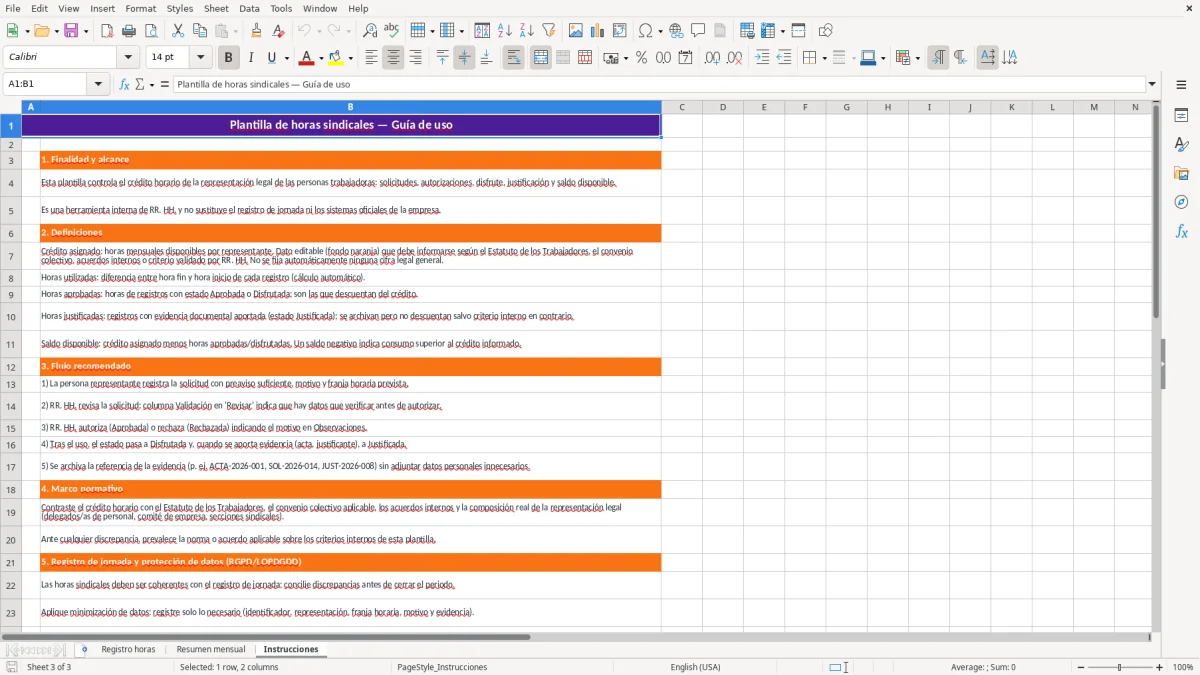Switch to Registro horas sheet tab
The height and width of the screenshot is (675, 1200).
(128, 649)
